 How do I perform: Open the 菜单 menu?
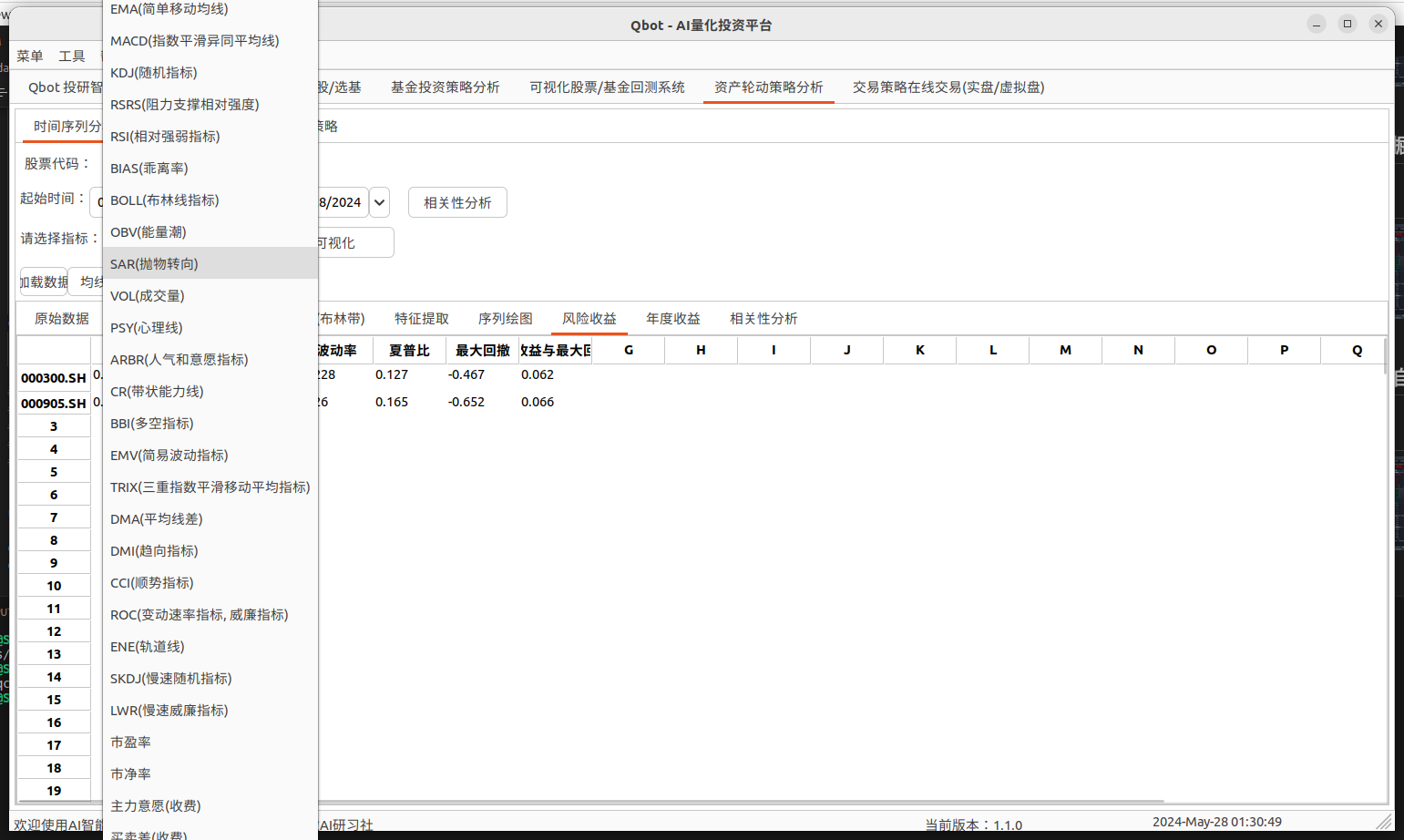click(x=29, y=56)
